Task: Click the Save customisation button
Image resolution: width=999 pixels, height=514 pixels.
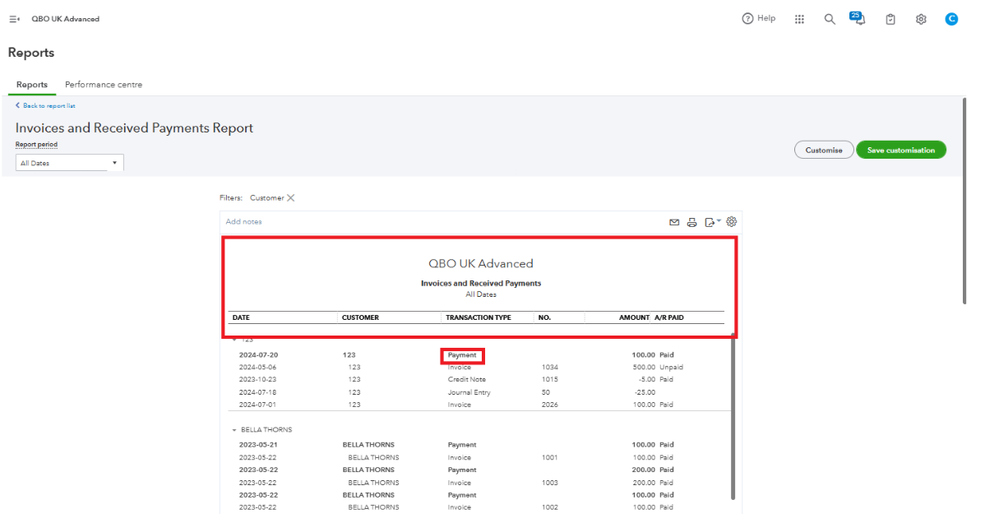Action: (x=901, y=150)
